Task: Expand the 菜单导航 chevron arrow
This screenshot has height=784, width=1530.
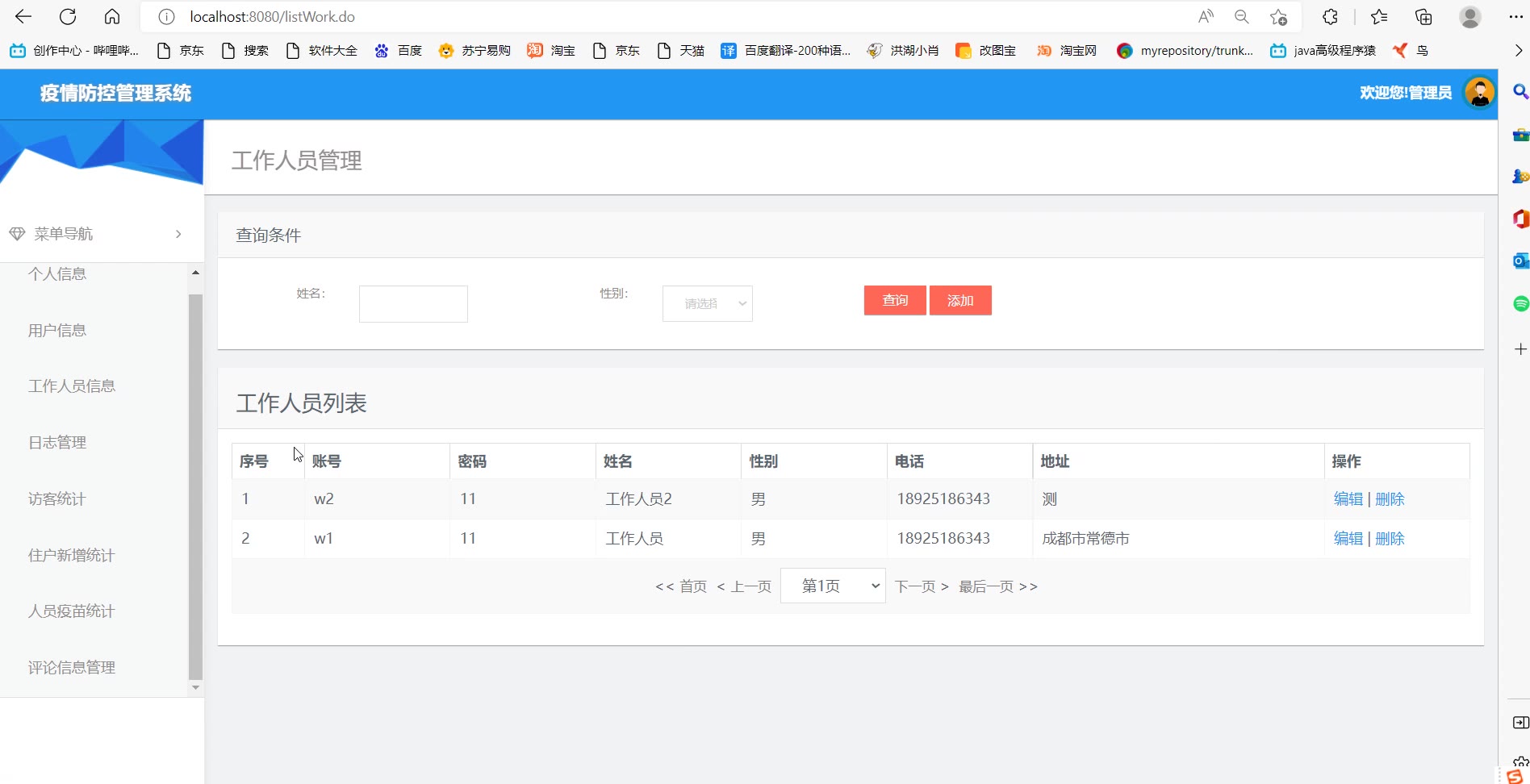Action: tap(178, 234)
